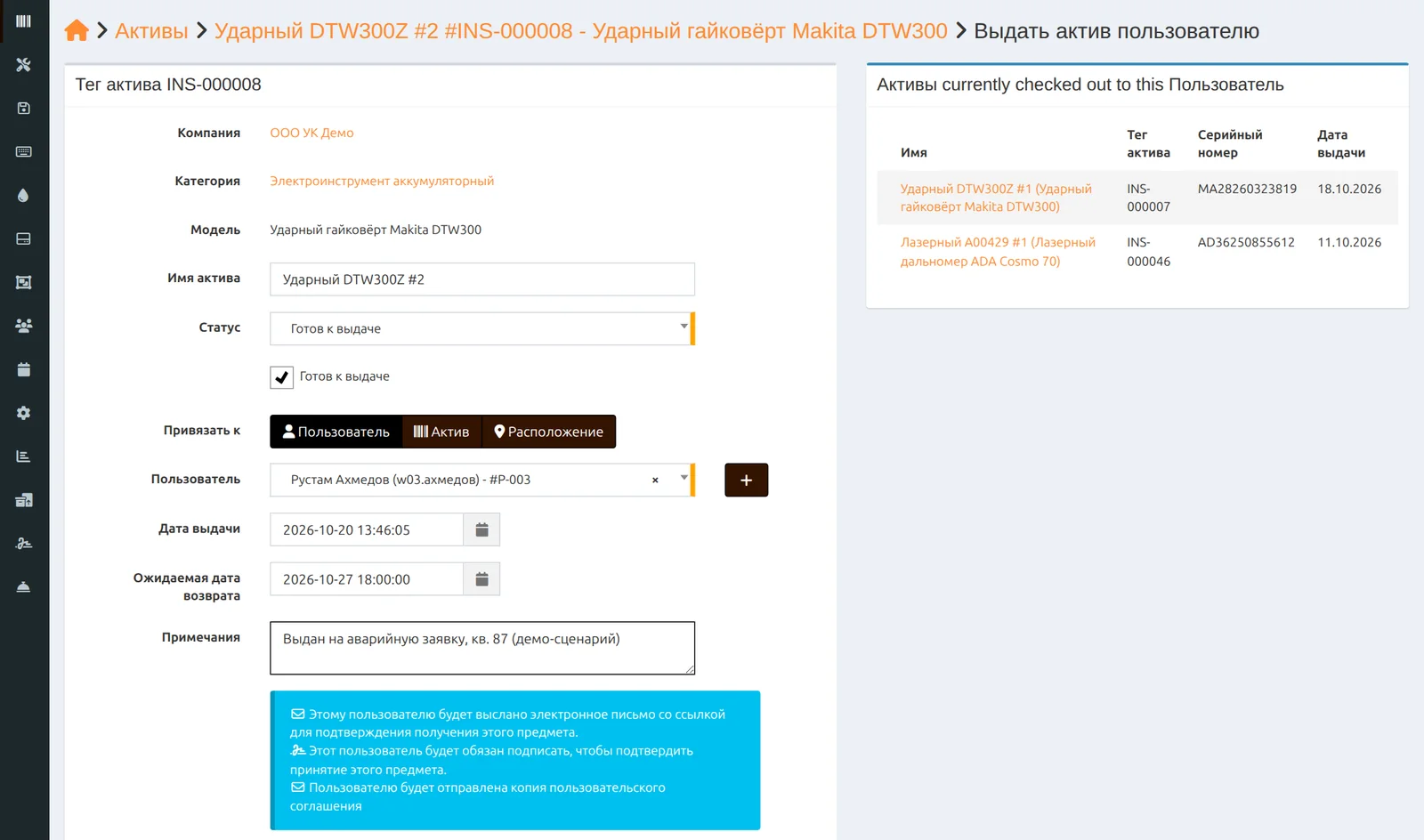Open calendar picker for Ожидаемая дата возврата
The width and height of the screenshot is (1424, 840).
(x=481, y=579)
